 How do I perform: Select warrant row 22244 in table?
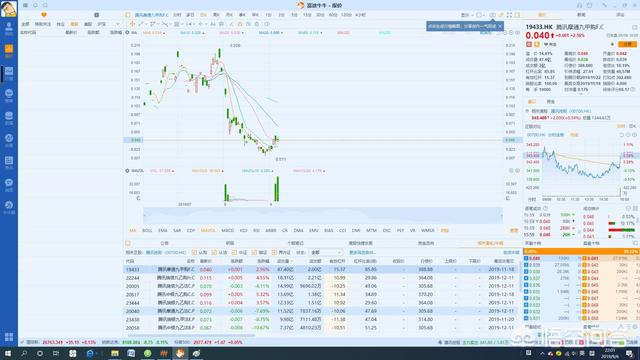pyautogui.click(x=321, y=278)
